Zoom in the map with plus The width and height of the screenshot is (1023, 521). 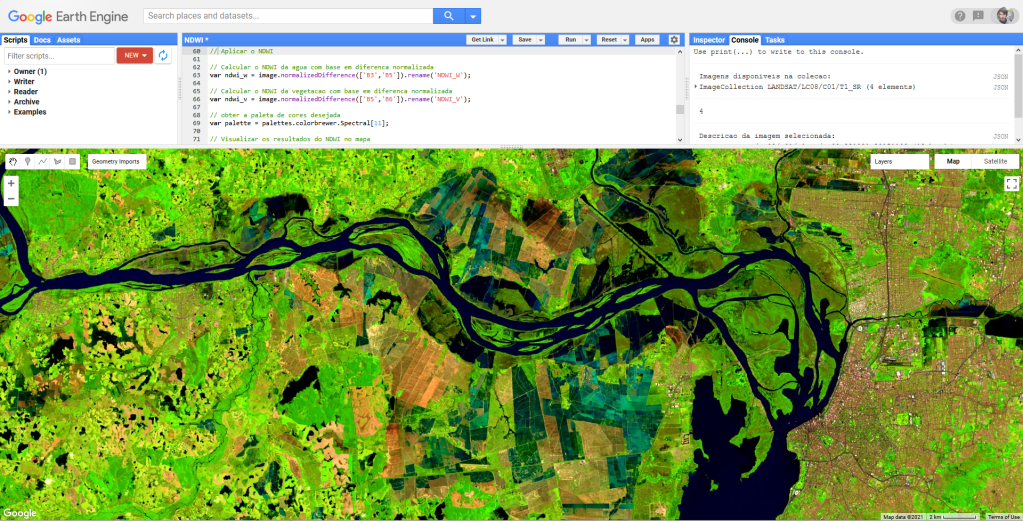(x=11, y=184)
